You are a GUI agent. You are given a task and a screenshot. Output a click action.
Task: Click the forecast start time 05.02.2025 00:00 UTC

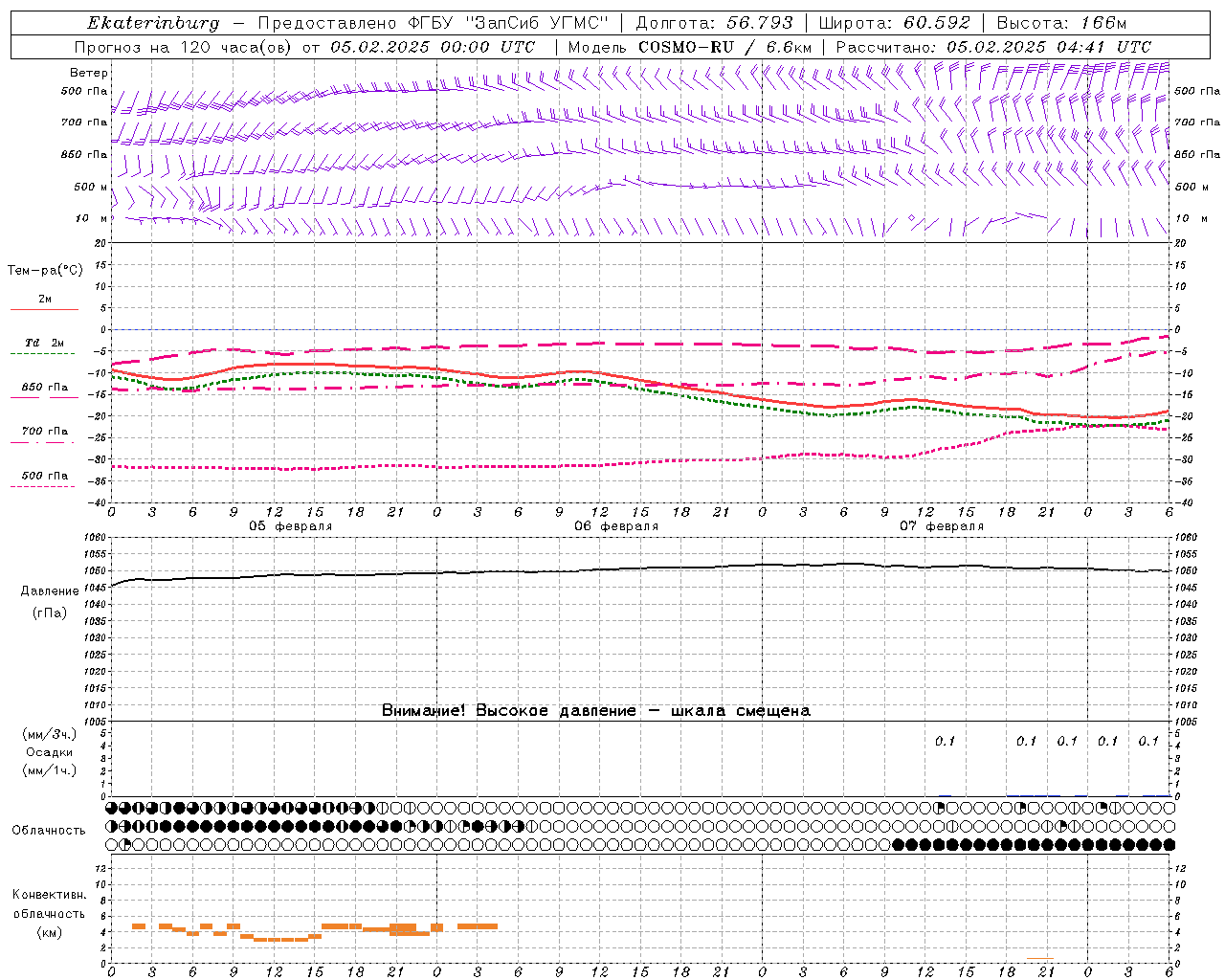click(433, 47)
